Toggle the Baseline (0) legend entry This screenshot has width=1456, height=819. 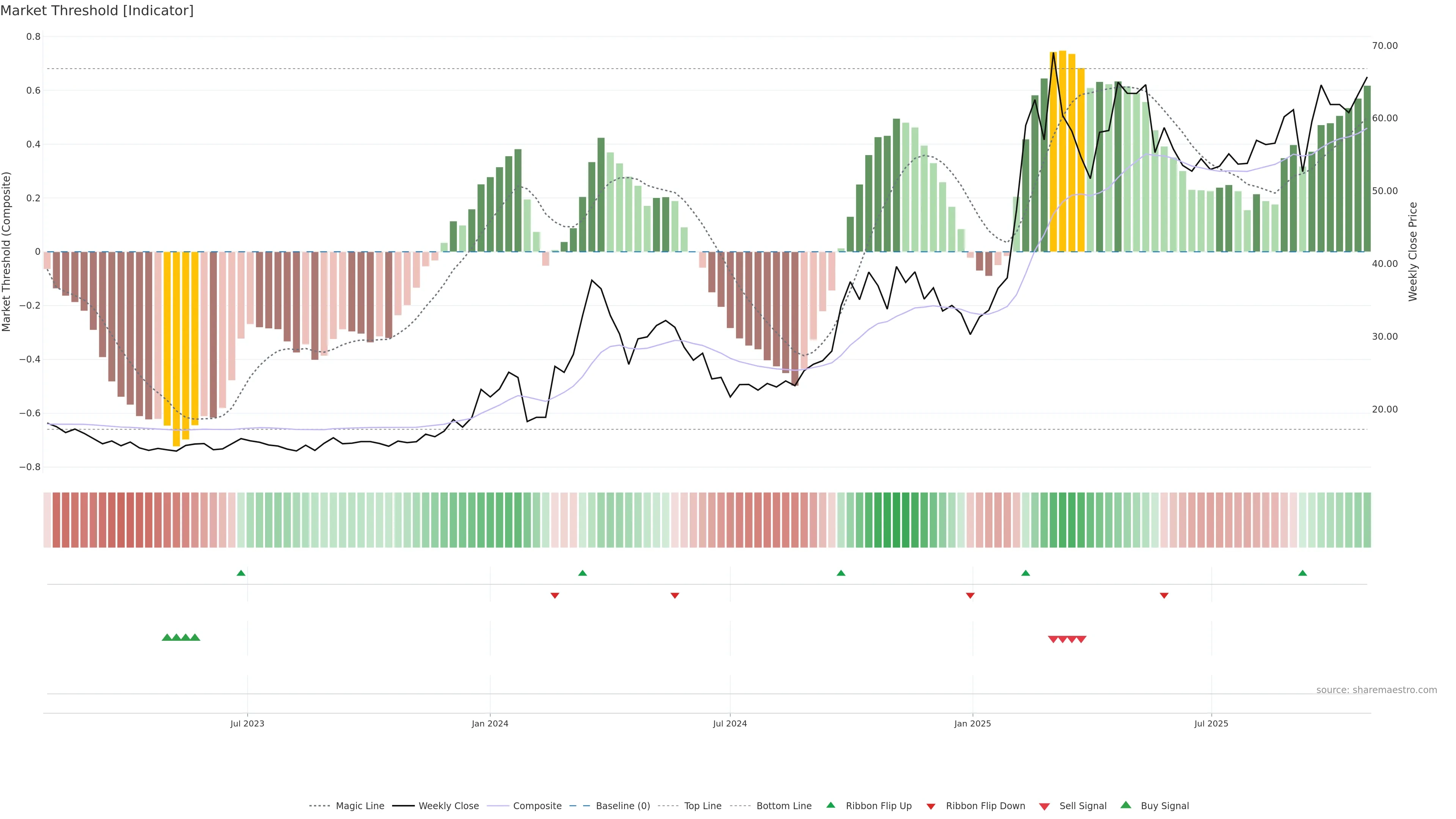click(x=622, y=806)
